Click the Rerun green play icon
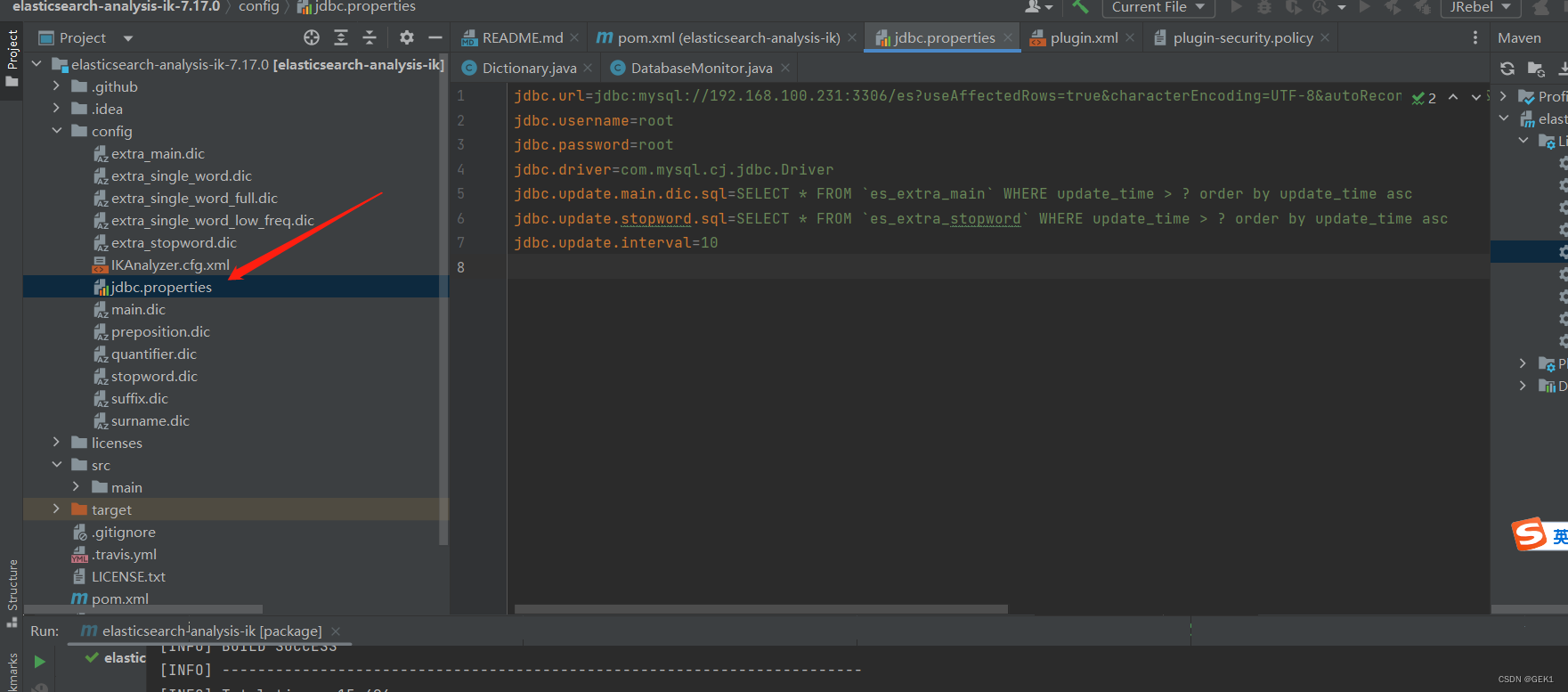1568x692 pixels. [39, 662]
